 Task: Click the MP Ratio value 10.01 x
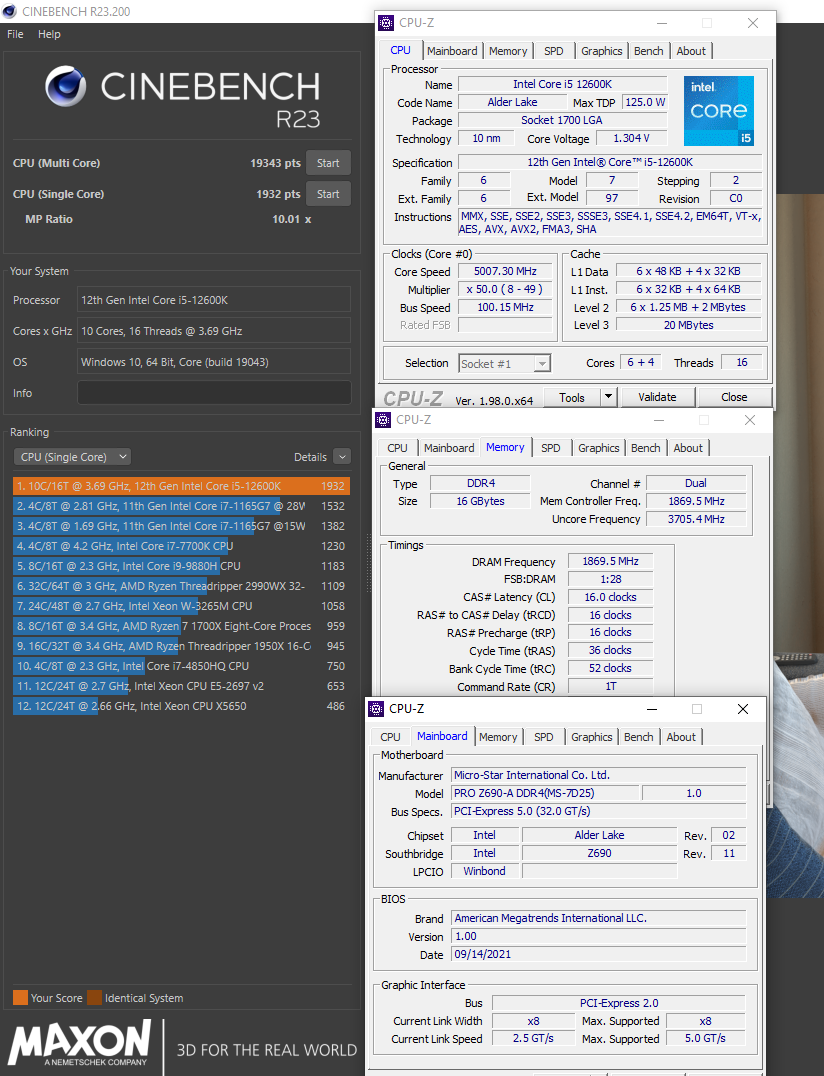[292, 219]
